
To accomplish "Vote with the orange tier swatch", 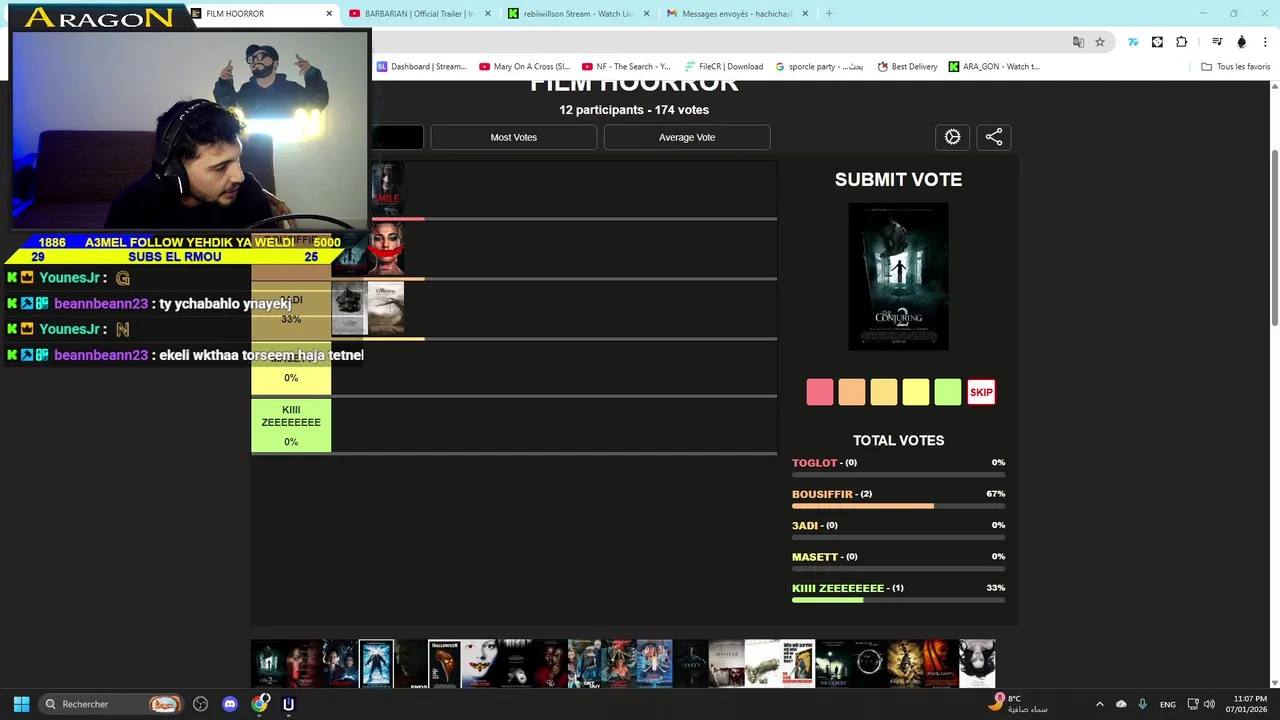I will point(852,392).
